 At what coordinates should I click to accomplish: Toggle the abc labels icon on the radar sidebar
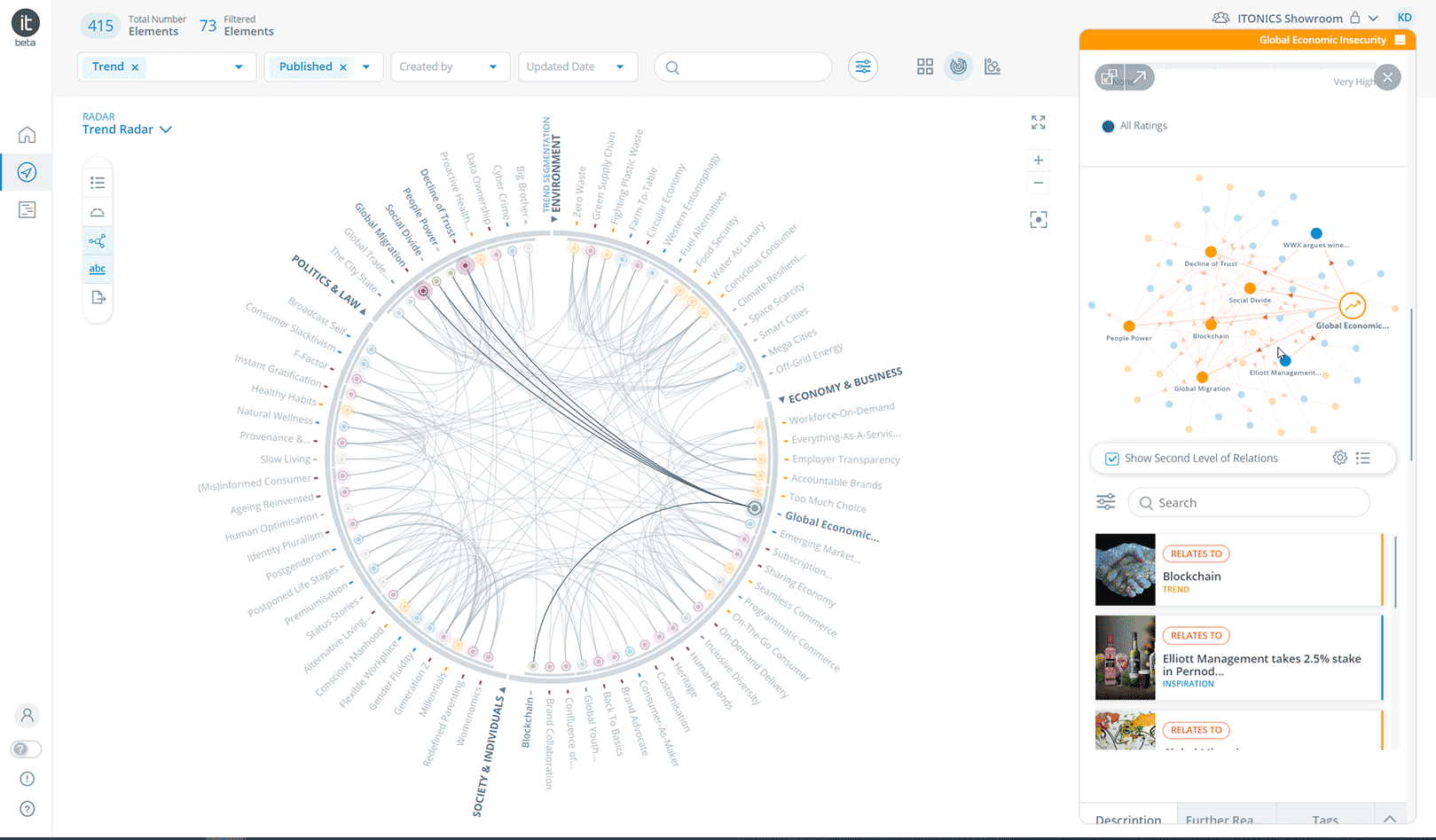point(98,268)
